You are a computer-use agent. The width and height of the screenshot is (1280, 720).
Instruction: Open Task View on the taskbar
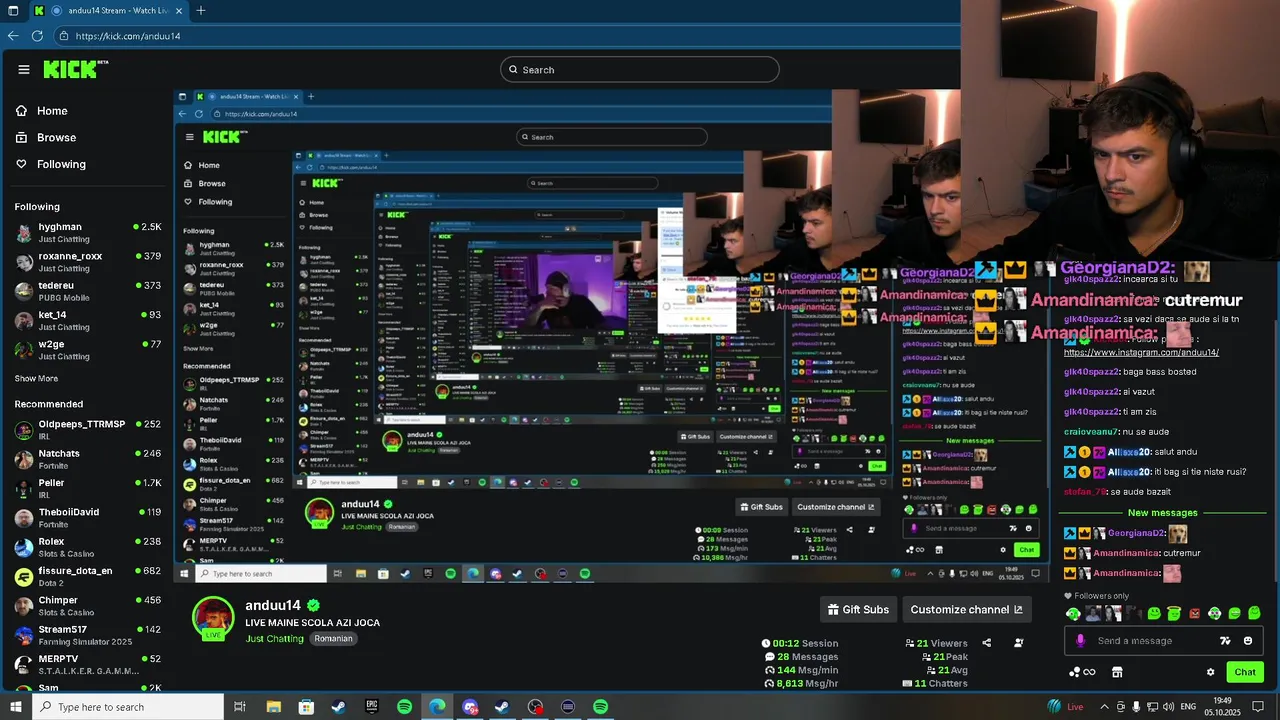tap(240, 707)
